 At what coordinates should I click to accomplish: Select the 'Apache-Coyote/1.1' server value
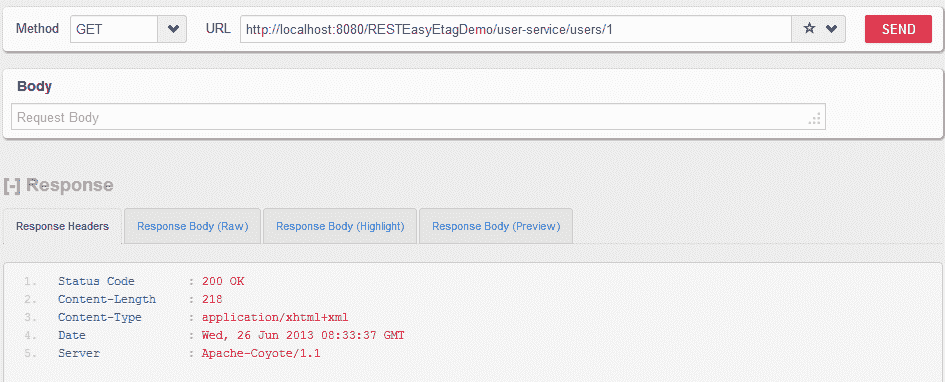tap(261, 354)
